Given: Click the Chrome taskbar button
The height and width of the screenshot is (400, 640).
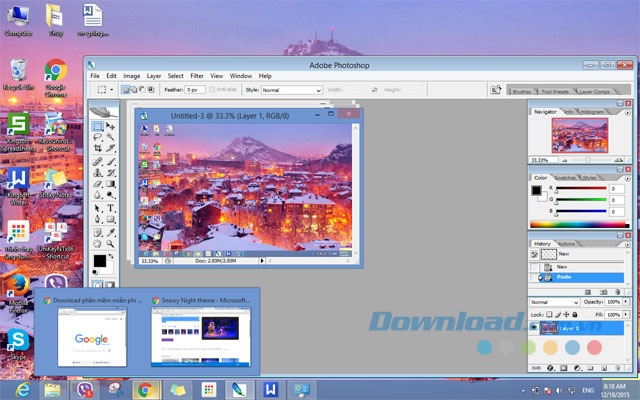Looking at the screenshot, I should click(x=145, y=390).
